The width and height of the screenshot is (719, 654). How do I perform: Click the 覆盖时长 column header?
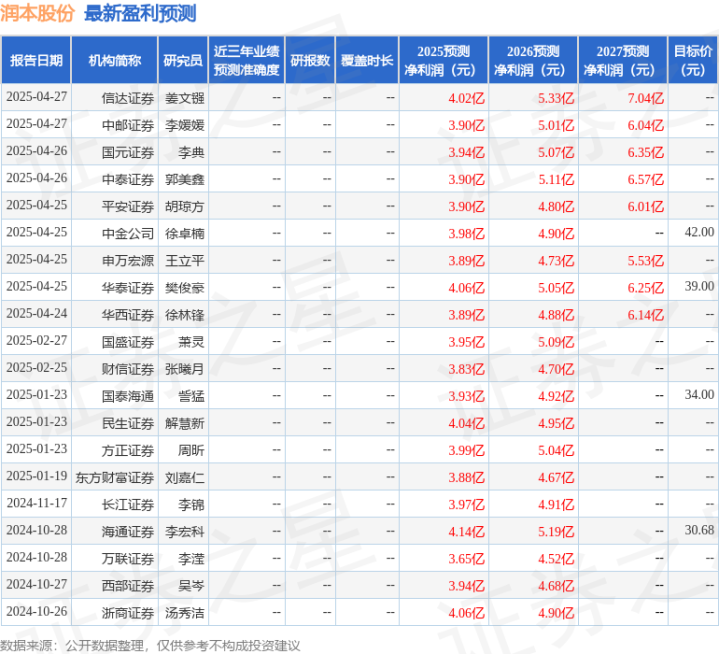pos(367,60)
